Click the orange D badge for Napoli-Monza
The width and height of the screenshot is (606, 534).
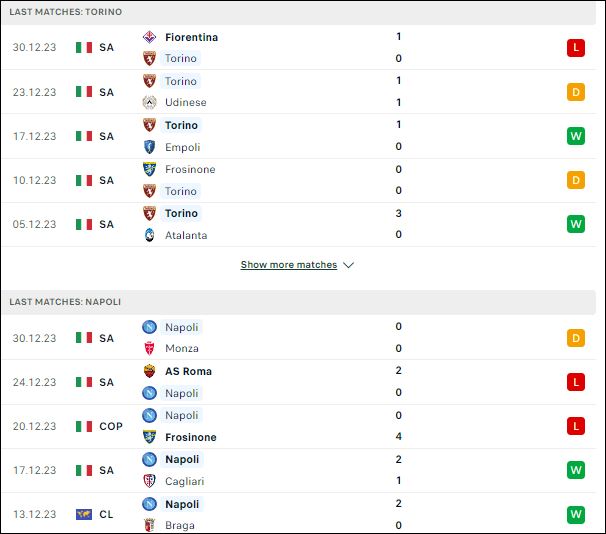point(576,338)
